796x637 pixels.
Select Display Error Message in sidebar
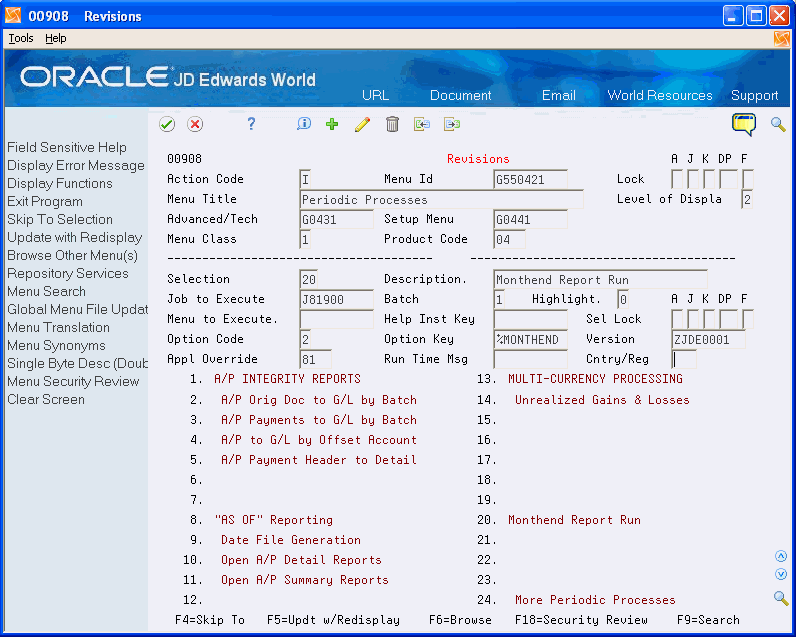[76, 165]
